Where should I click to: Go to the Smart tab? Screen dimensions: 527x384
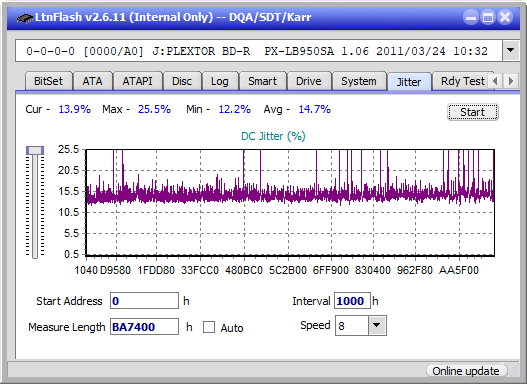pyautogui.click(x=262, y=81)
